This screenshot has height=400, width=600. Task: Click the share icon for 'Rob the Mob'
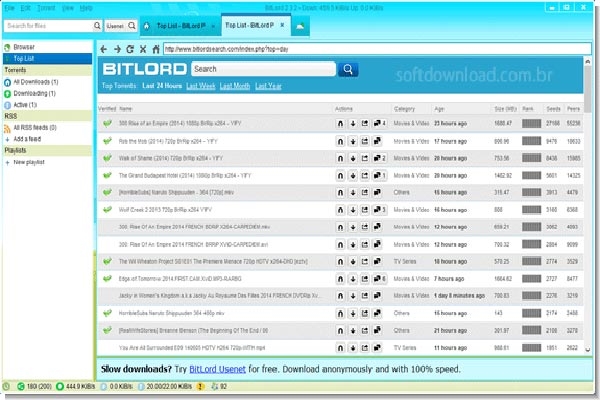[x=365, y=141]
